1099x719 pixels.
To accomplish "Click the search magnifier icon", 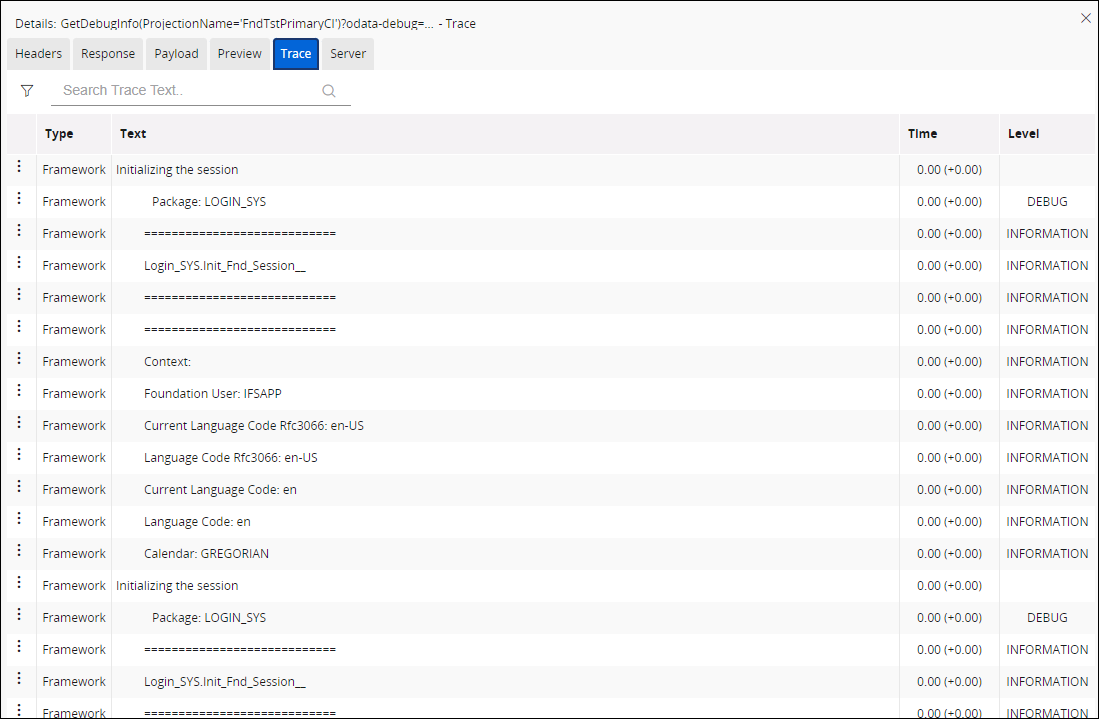I will (x=329, y=91).
